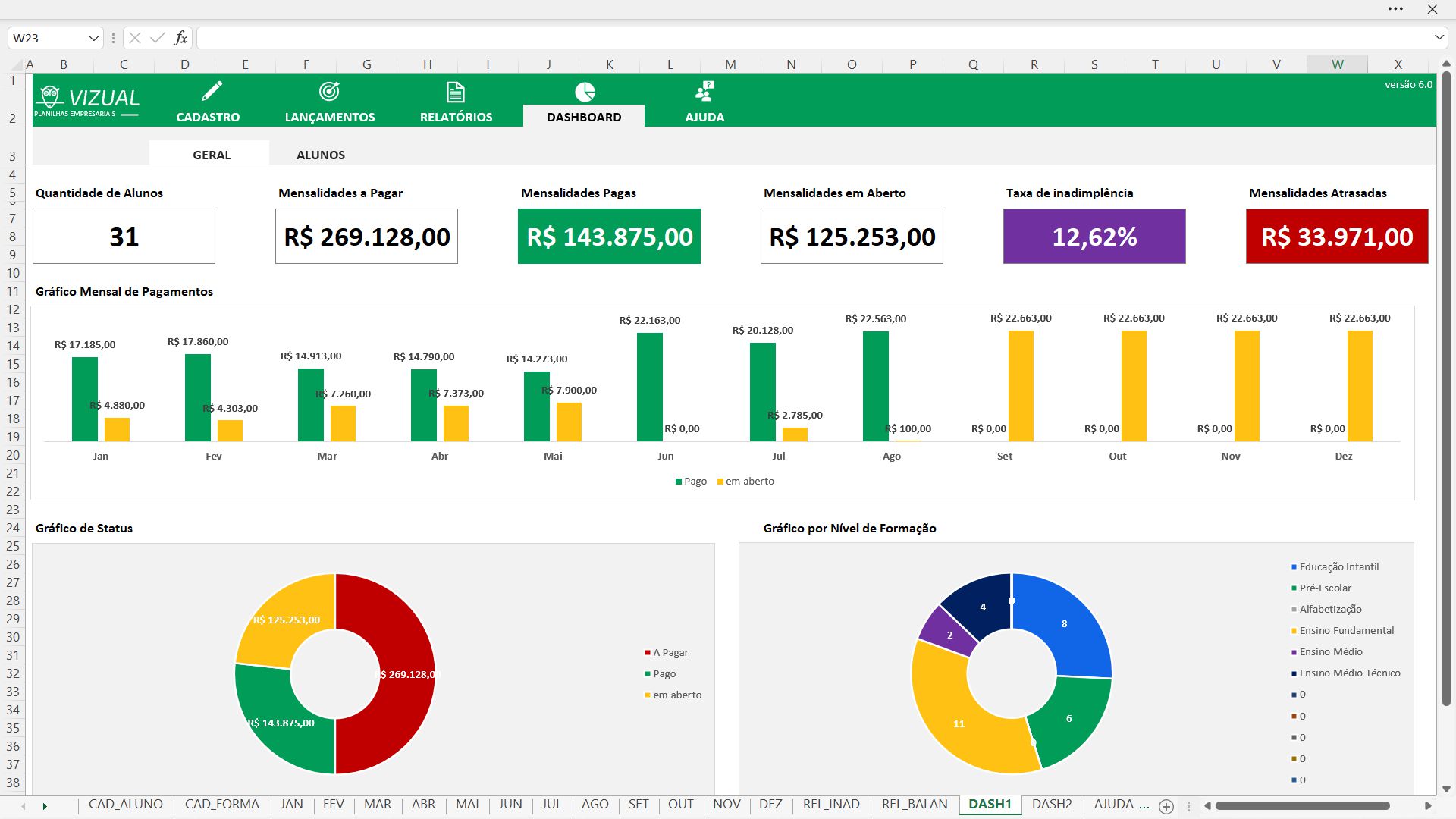Click the next sheet navigation arrow
1456x819 pixels.
pos(45,805)
